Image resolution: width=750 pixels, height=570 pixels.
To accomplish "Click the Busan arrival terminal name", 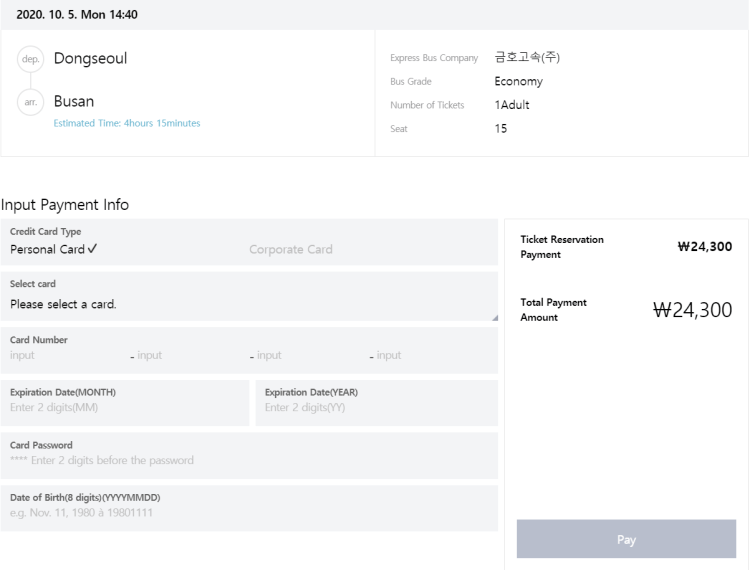I will coord(74,101).
